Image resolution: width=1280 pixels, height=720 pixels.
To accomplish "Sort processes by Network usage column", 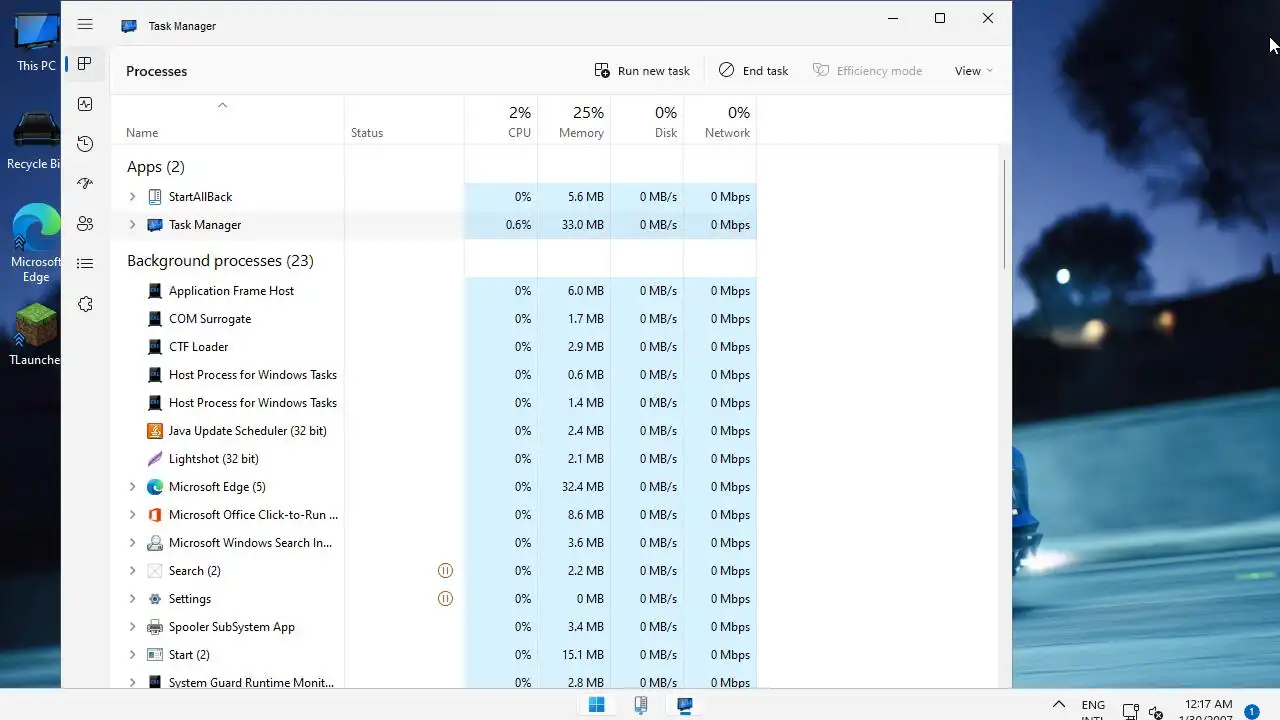I will [x=720, y=120].
